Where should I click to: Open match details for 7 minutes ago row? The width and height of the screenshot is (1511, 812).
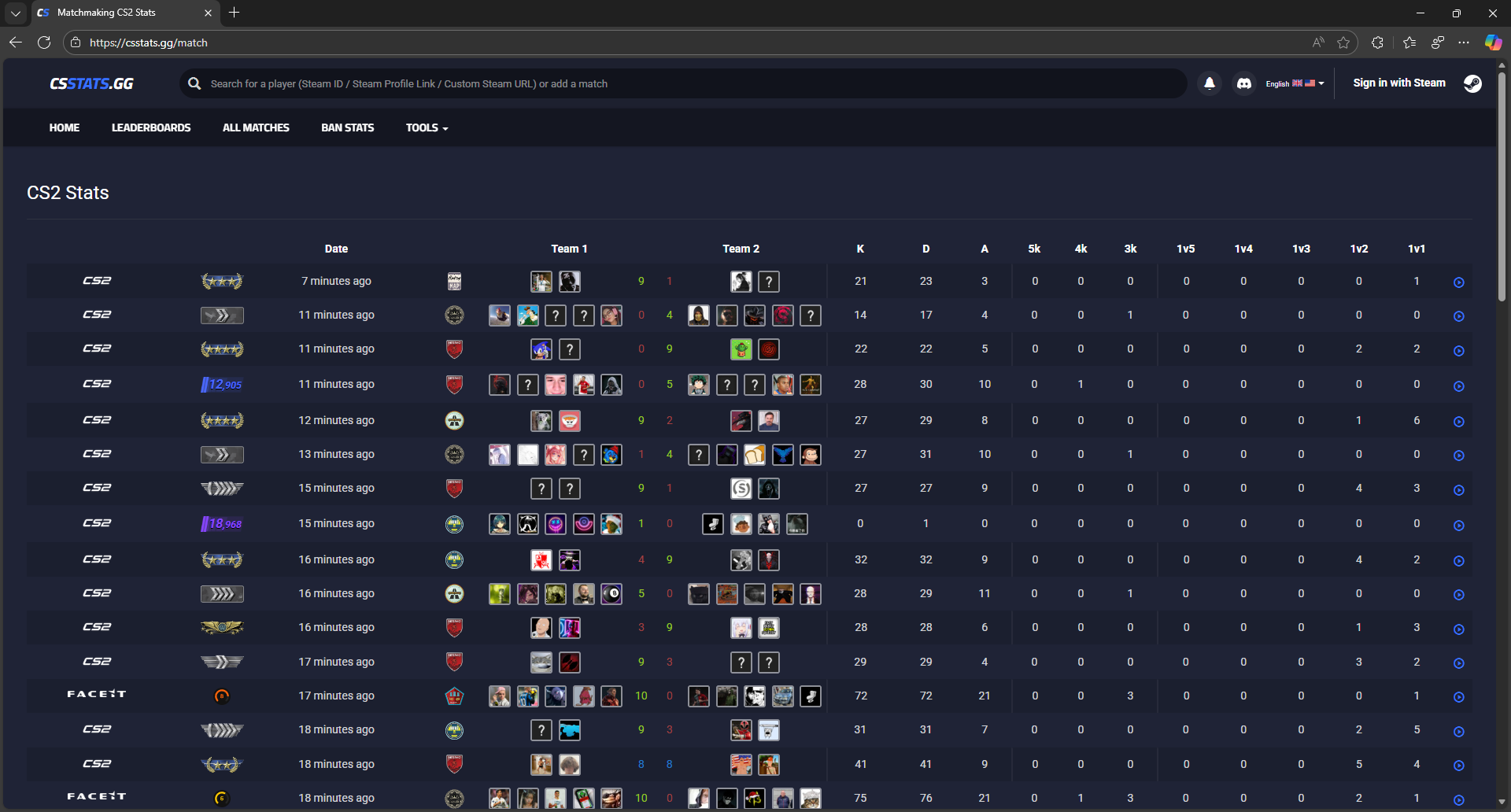(x=1458, y=282)
